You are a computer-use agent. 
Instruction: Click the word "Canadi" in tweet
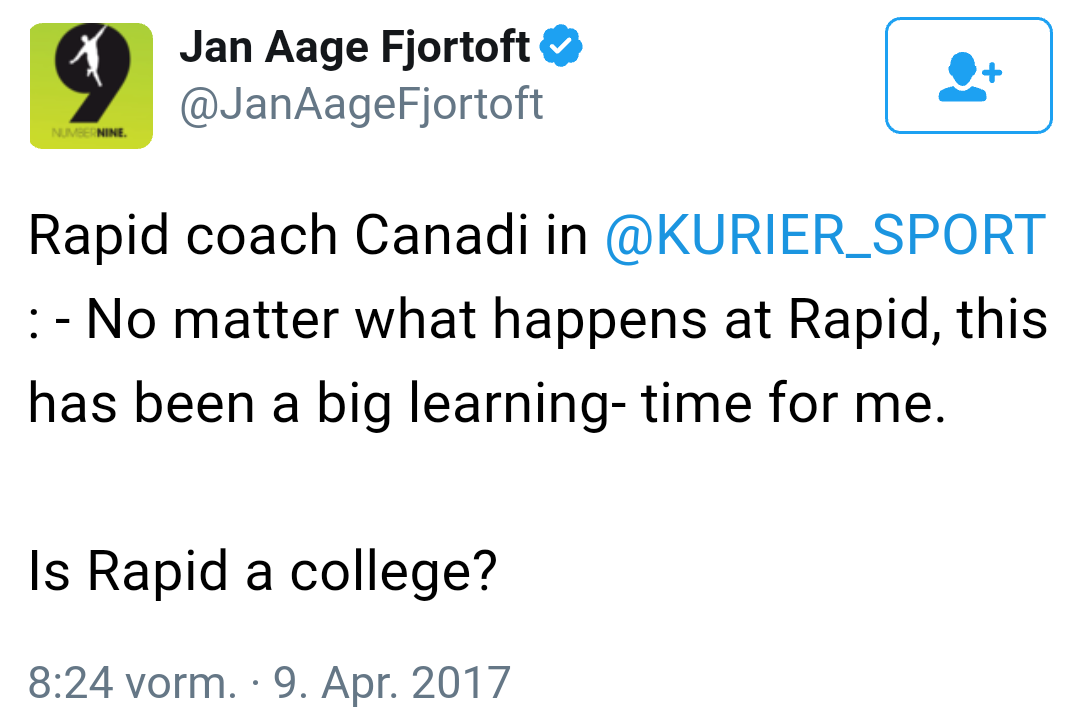[441, 235]
